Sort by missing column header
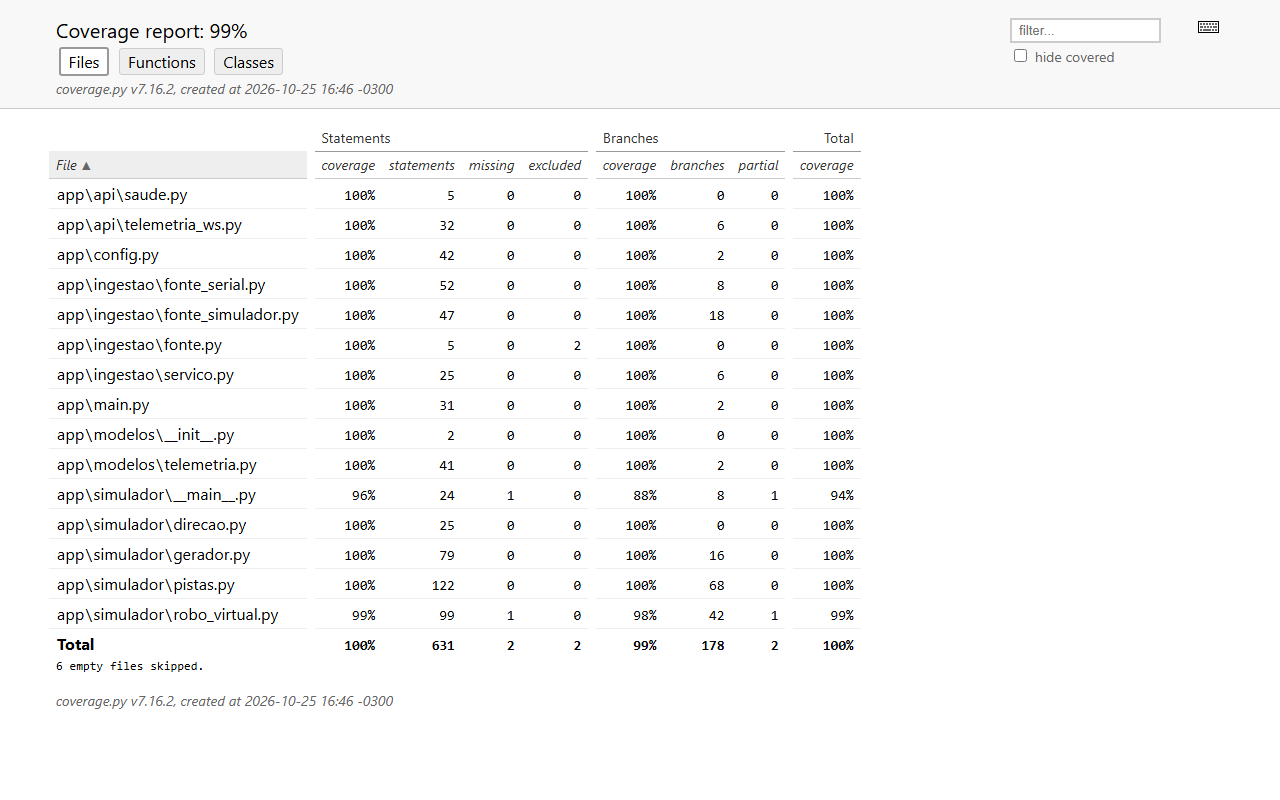The height and width of the screenshot is (800, 1280). 492,165
